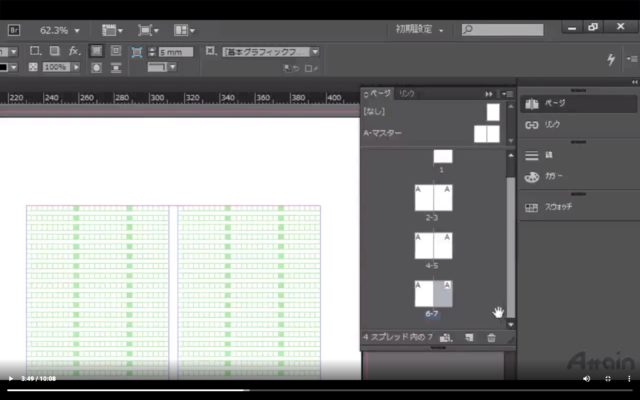640x400 pixels.
Task: Click the A-マスター spread thumbnail
Action: (x=487, y=134)
